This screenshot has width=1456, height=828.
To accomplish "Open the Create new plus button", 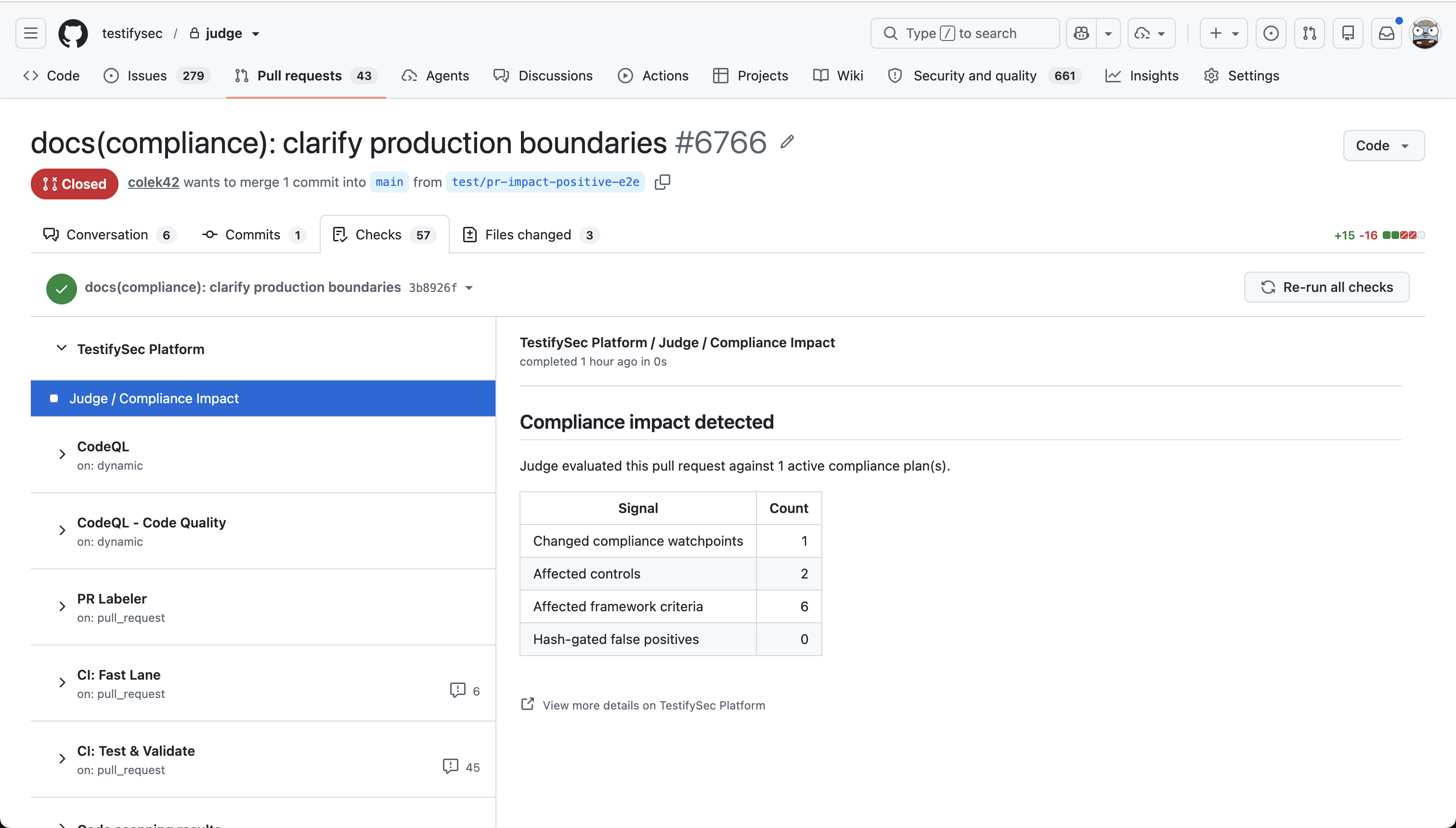I will click(1223, 33).
